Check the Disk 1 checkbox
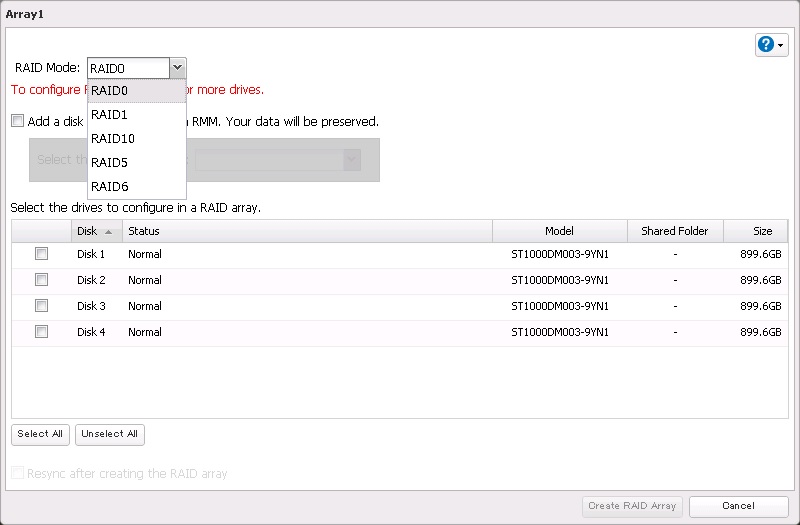Image resolution: width=800 pixels, height=525 pixels. pyautogui.click(x=42, y=254)
